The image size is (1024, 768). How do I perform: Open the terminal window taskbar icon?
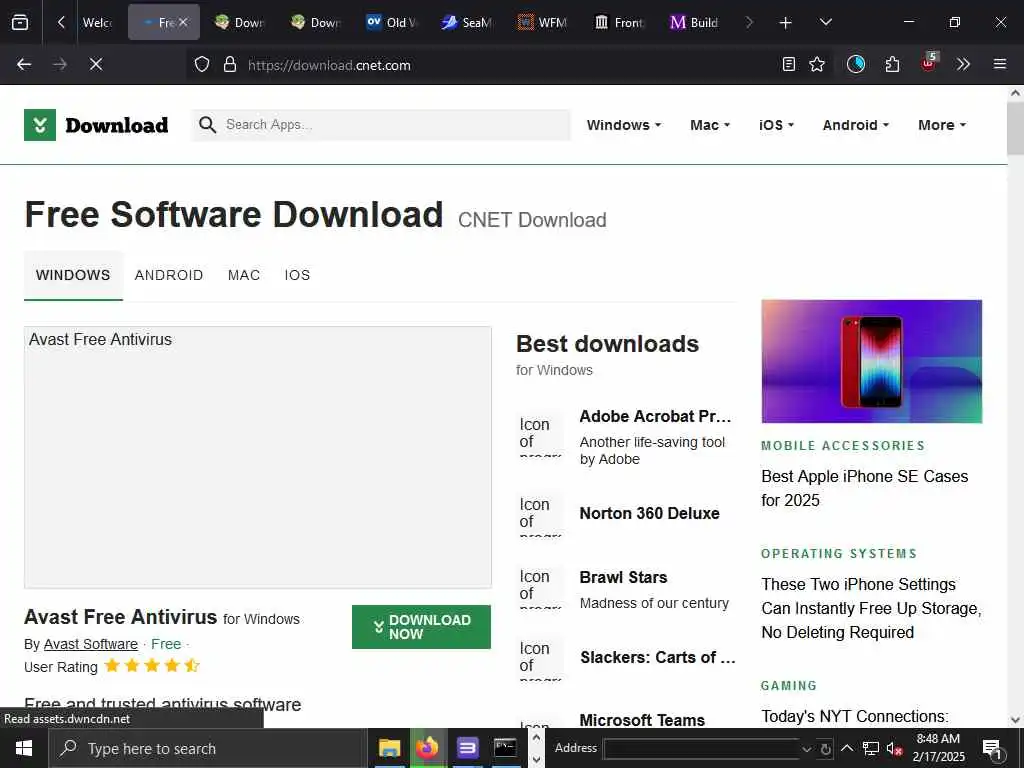point(505,748)
